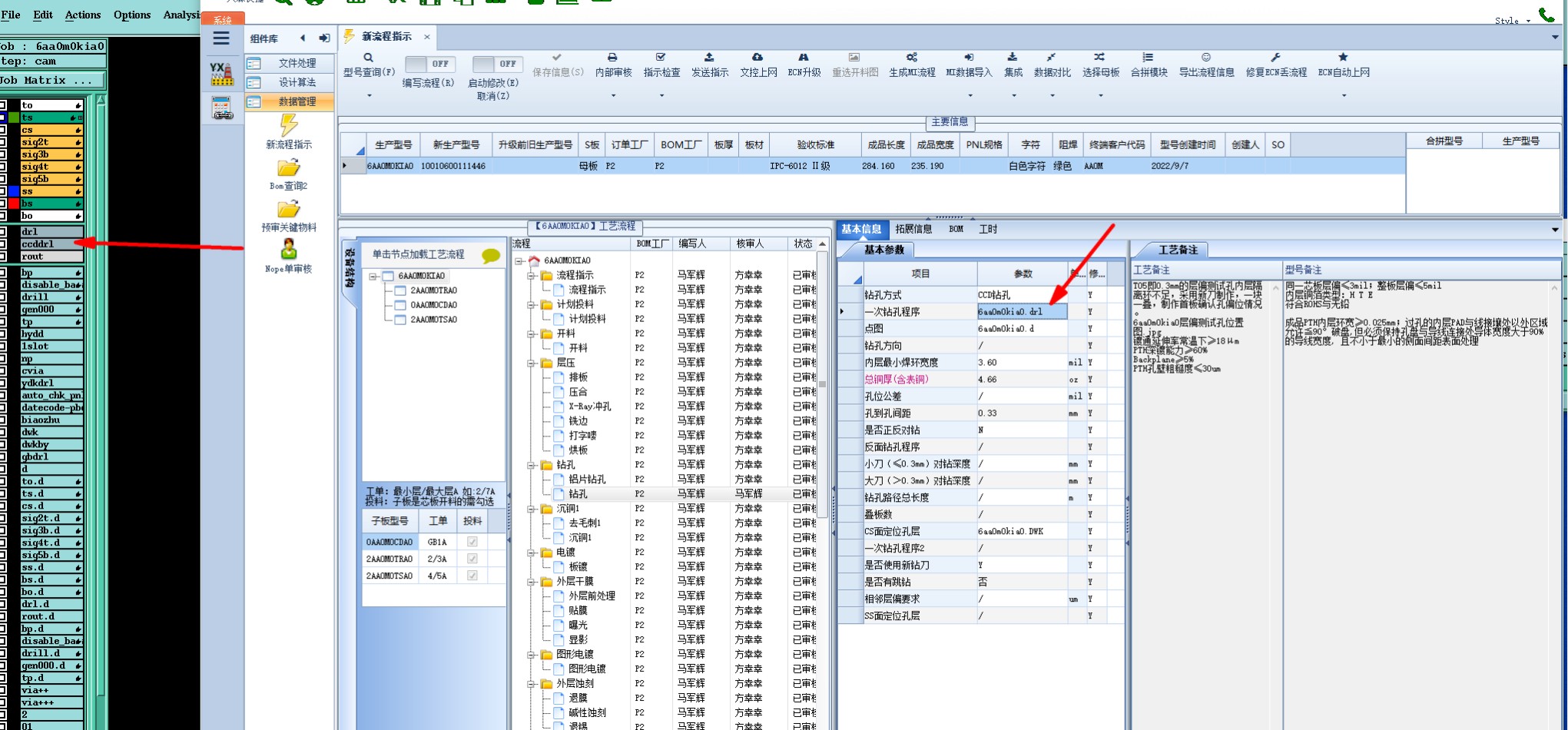Image resolution: width=1568 pixels, height=730 pixels.
Task: Collapse the 外层干膜 folder node
Action: [531, 582]
